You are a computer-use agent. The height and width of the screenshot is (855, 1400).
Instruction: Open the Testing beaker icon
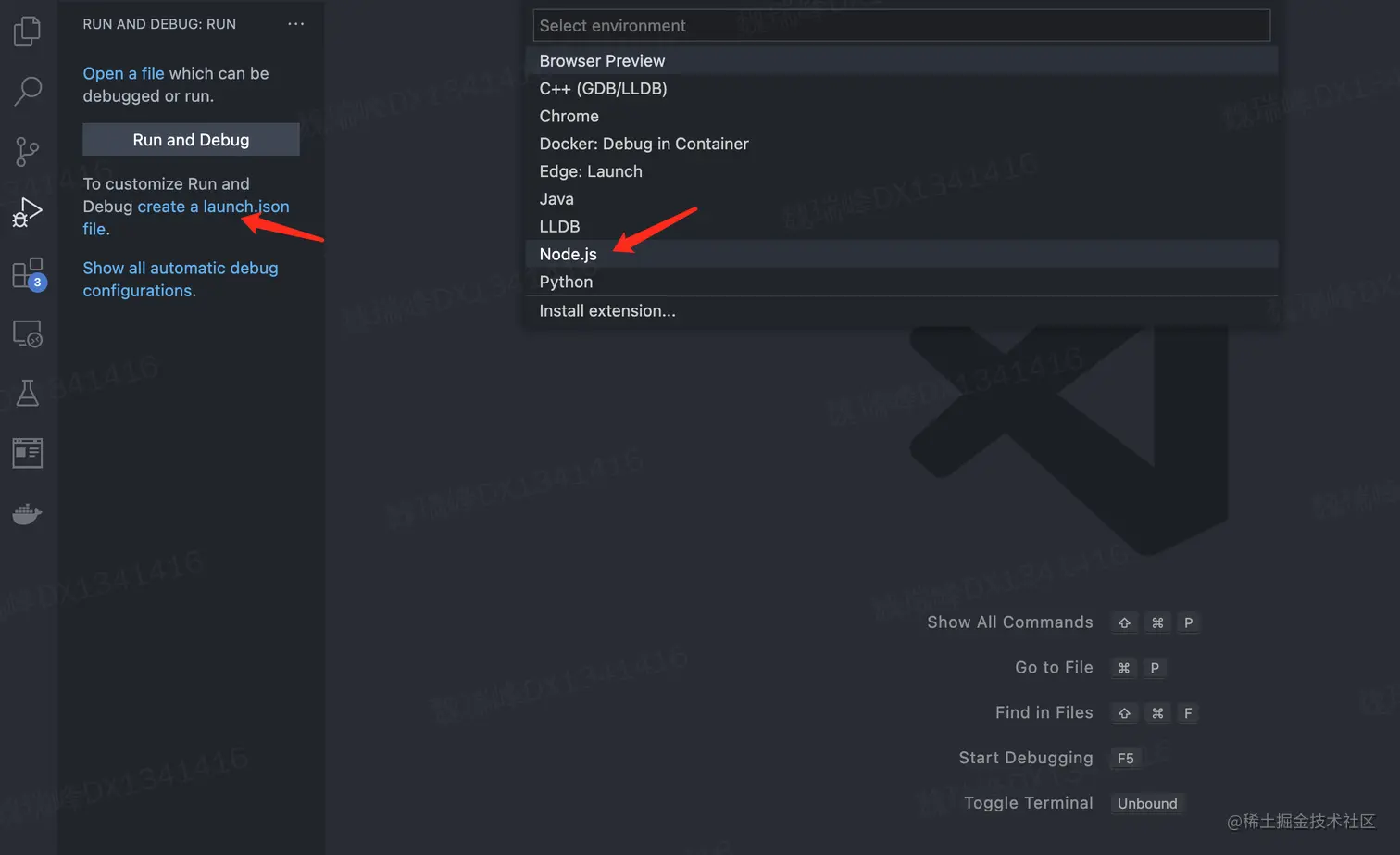[28, 393]
